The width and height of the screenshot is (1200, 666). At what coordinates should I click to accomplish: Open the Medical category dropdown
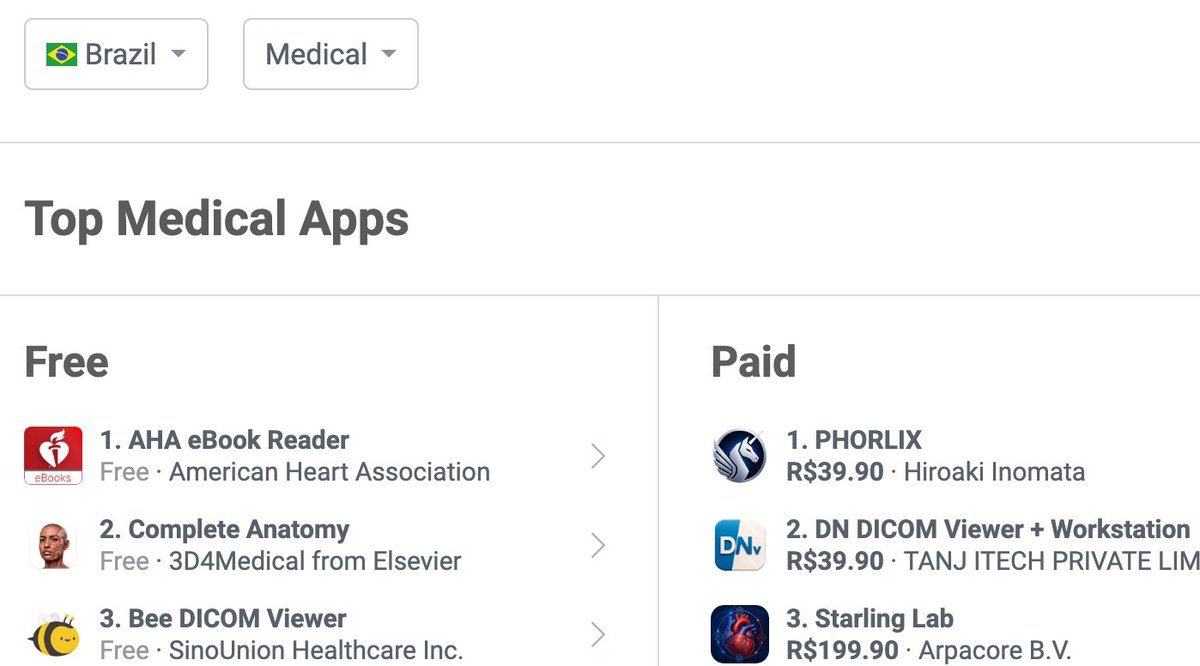[331, 54]
